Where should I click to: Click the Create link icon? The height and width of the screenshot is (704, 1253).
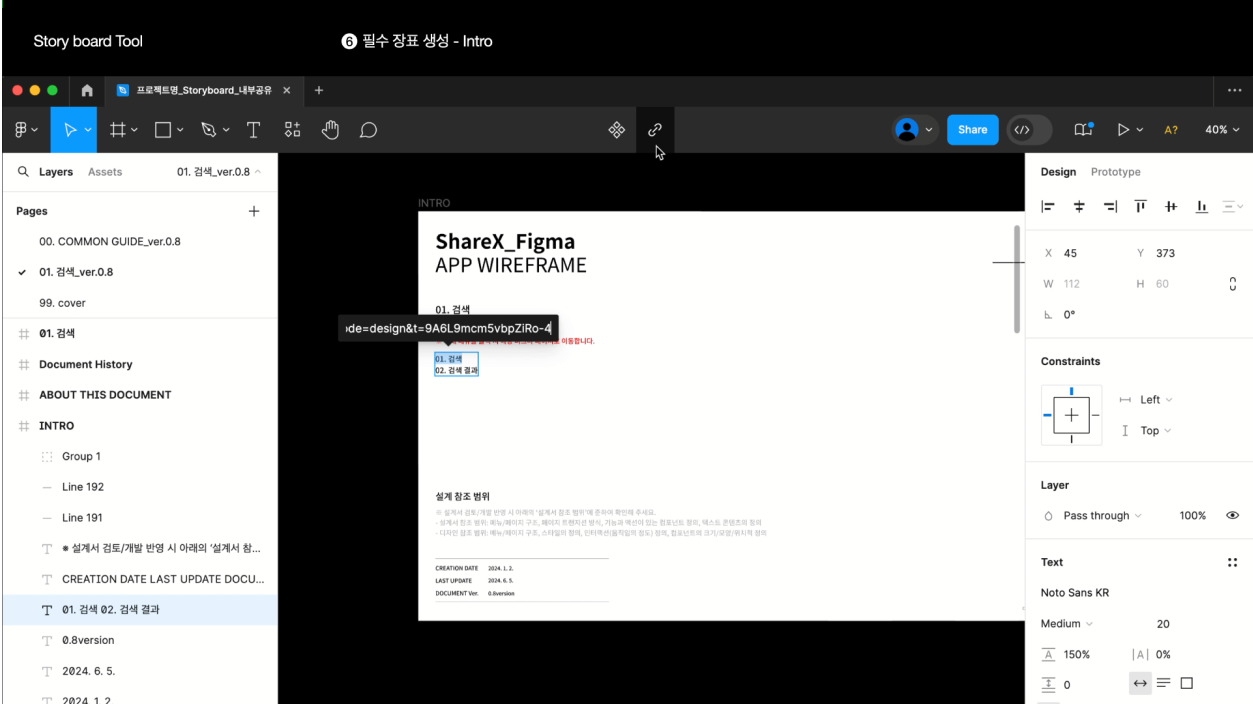[x=655, y=130]
